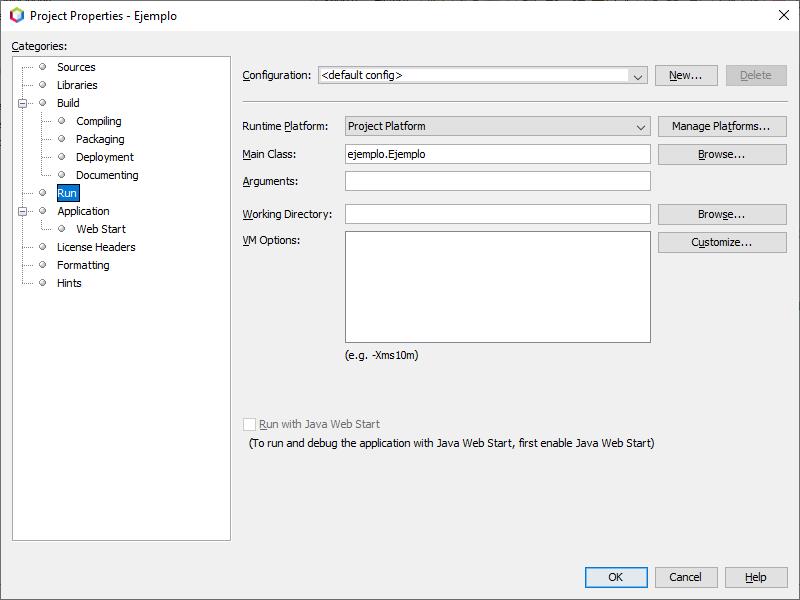Open Packaging settings
Viewport: 800px width, 600px height.
coord(100,139)
